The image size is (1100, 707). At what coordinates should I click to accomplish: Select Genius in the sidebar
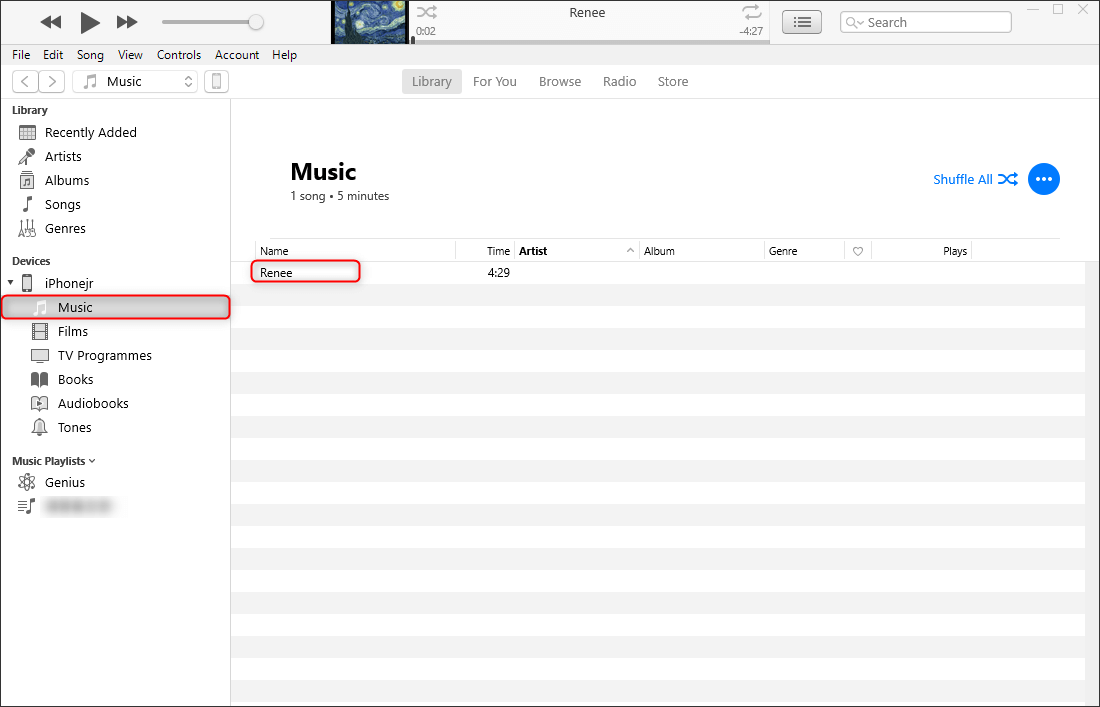coord(65,482)
